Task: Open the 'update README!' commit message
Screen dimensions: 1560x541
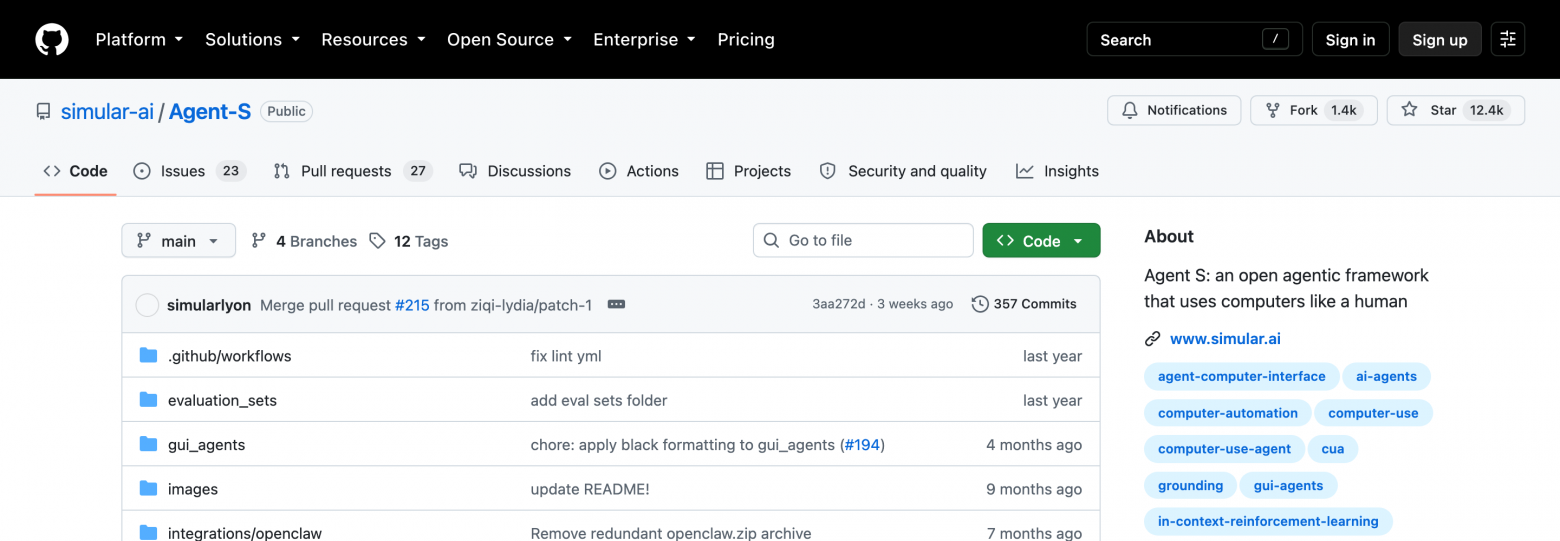Action: pyautogui.click(x=590, y=489)
